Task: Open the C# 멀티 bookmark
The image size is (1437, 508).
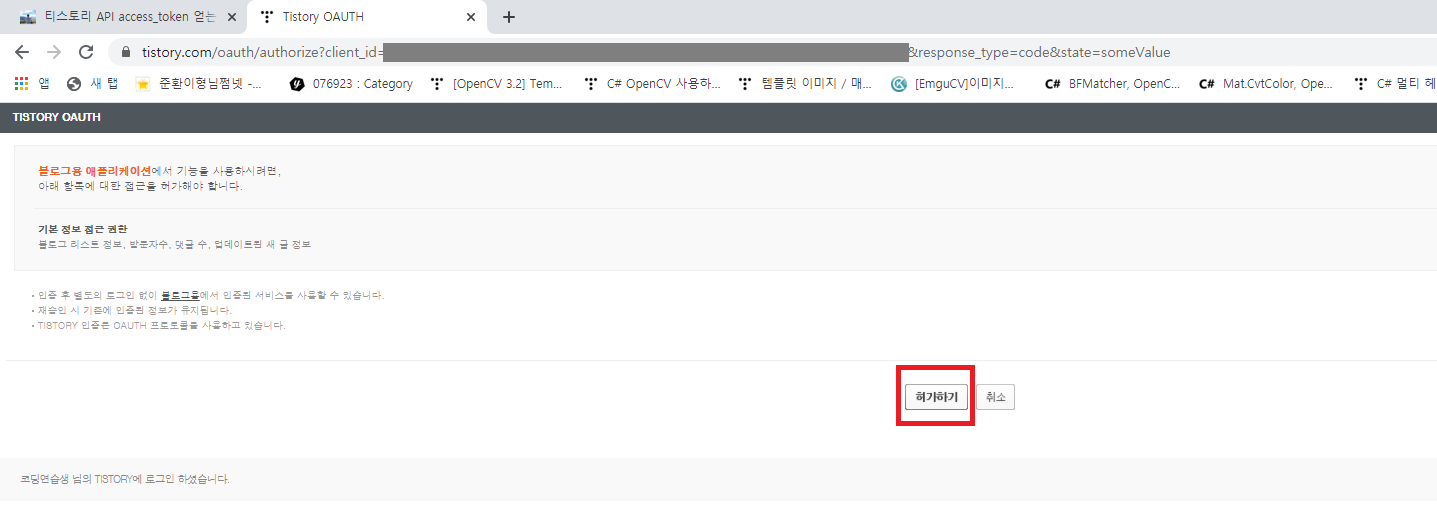Action: [1394, 84]
